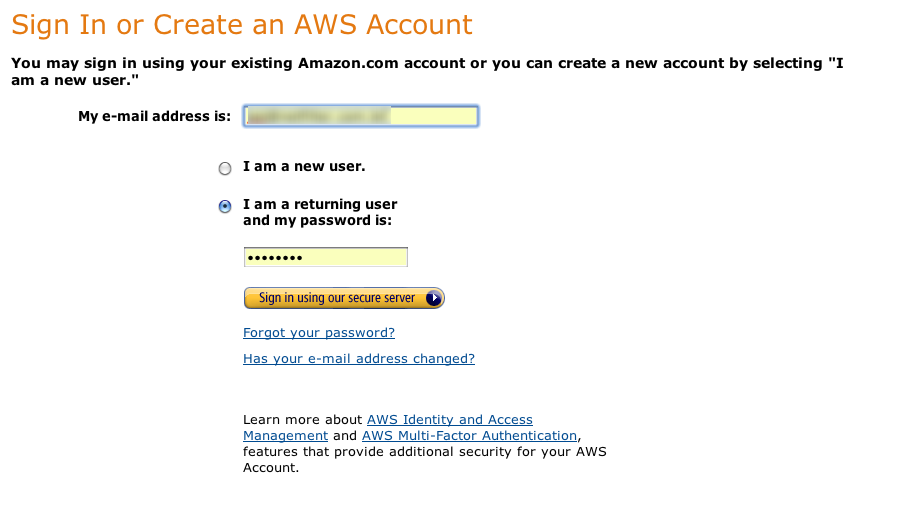Click the 'I am a returning user' label text
The image size is (900, 520).
coord(320,204)
